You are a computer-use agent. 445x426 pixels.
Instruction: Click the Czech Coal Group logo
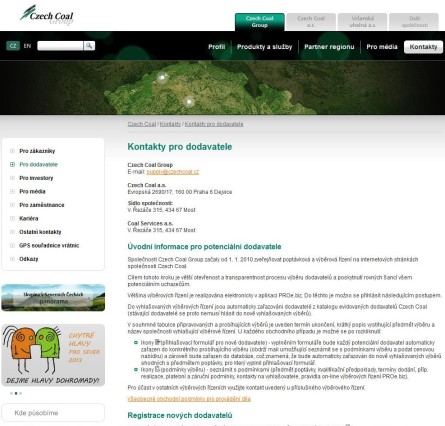click(x=46, y=15)
